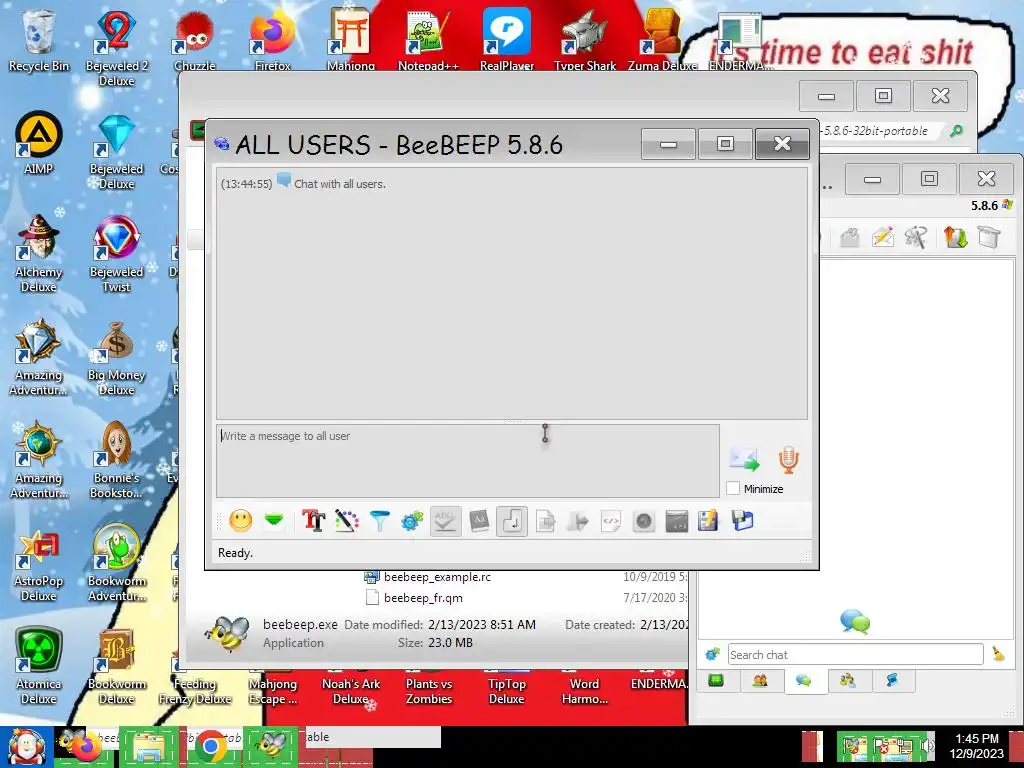Select the Atomica Deluxe desktop shortcut

point(39,666)
